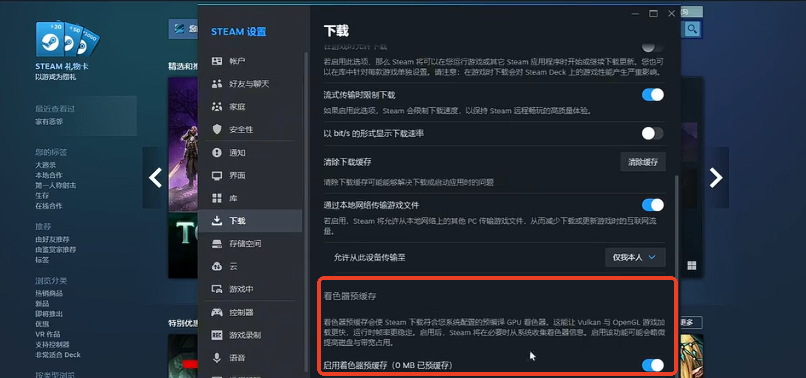Click the 标签 link under 推荐
This screenshot has width=806, height=378.
[42, 260]
